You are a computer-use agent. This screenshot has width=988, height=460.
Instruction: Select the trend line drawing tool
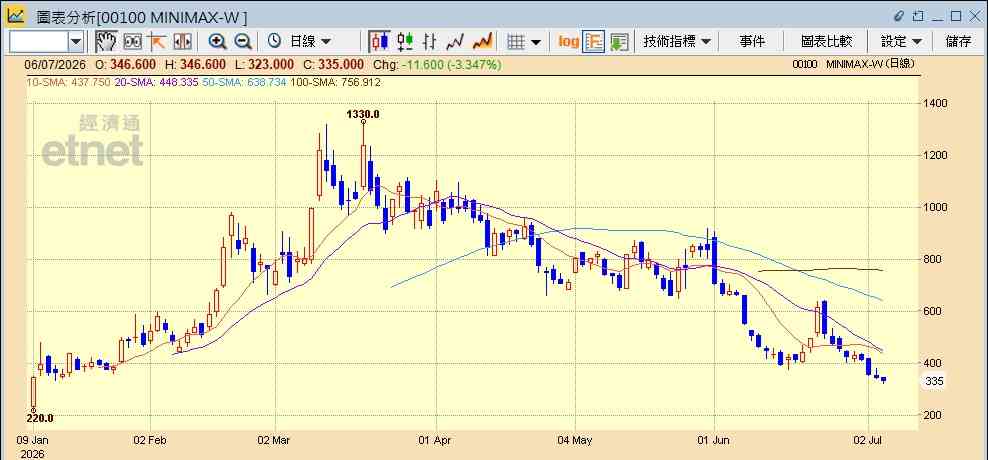pos(156,42)
